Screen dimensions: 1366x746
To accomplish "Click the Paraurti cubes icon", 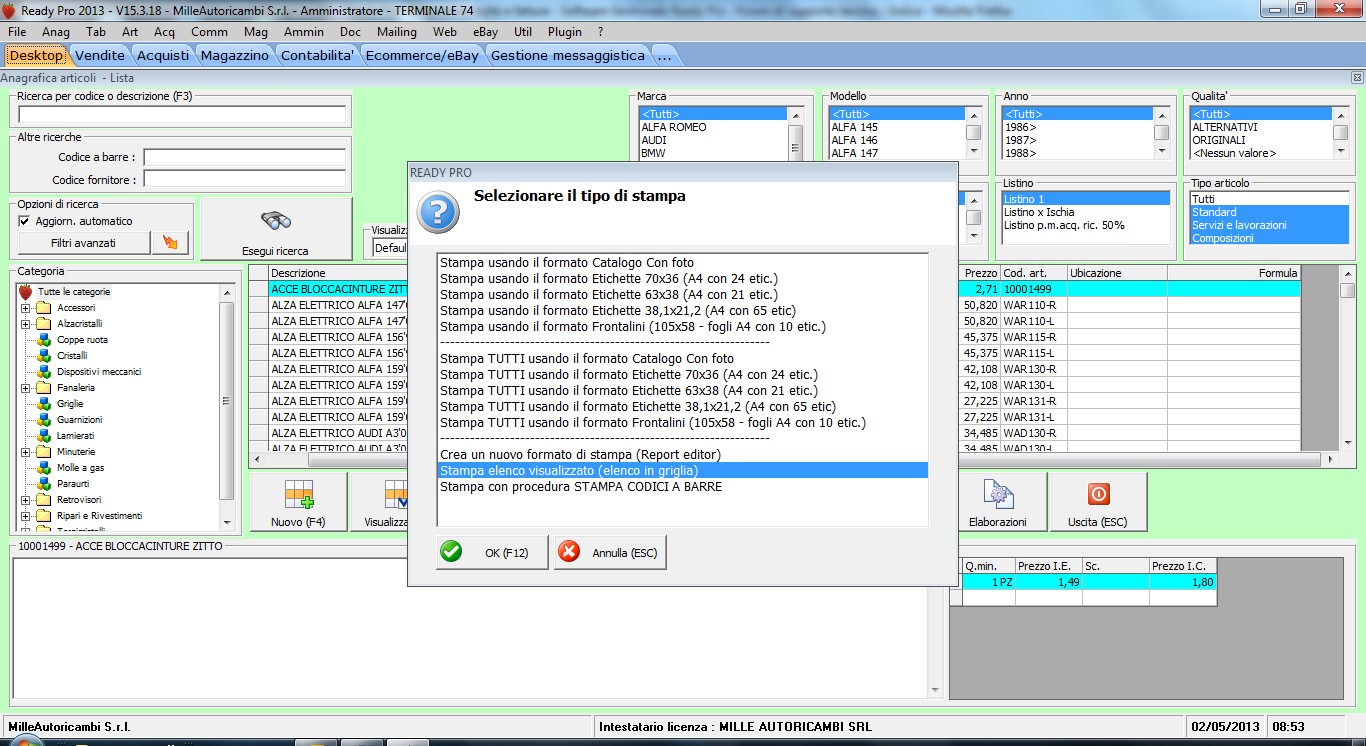I will (43, 484).
